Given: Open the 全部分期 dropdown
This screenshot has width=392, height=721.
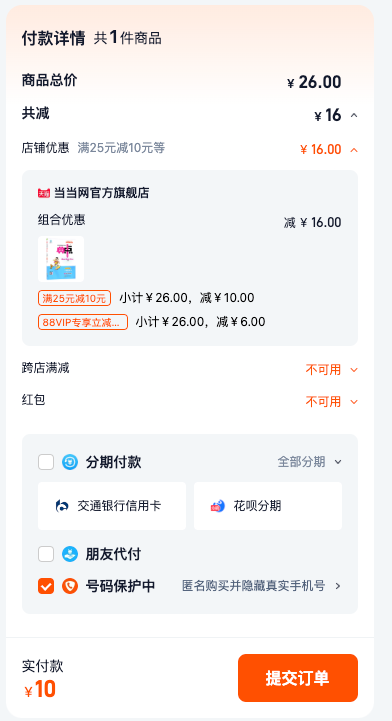Looking at the screenshot, I should [x=310, y=462].
